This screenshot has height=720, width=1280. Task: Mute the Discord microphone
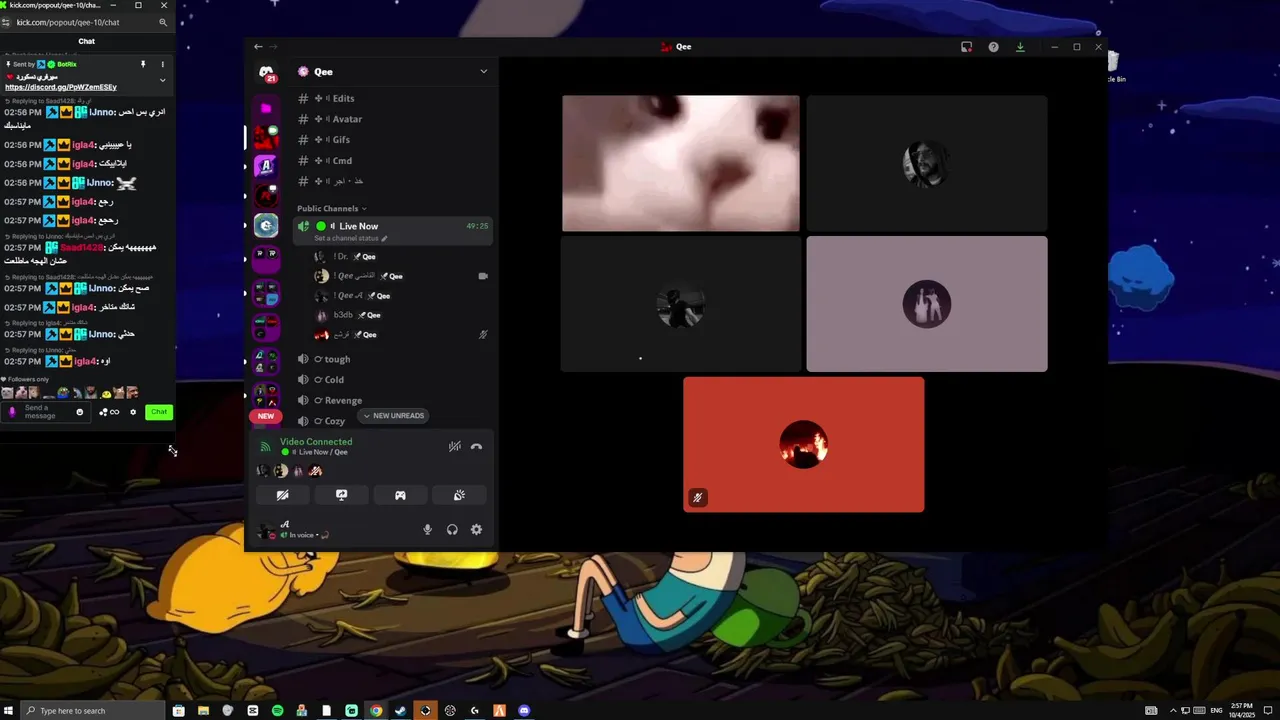(428, 530)
